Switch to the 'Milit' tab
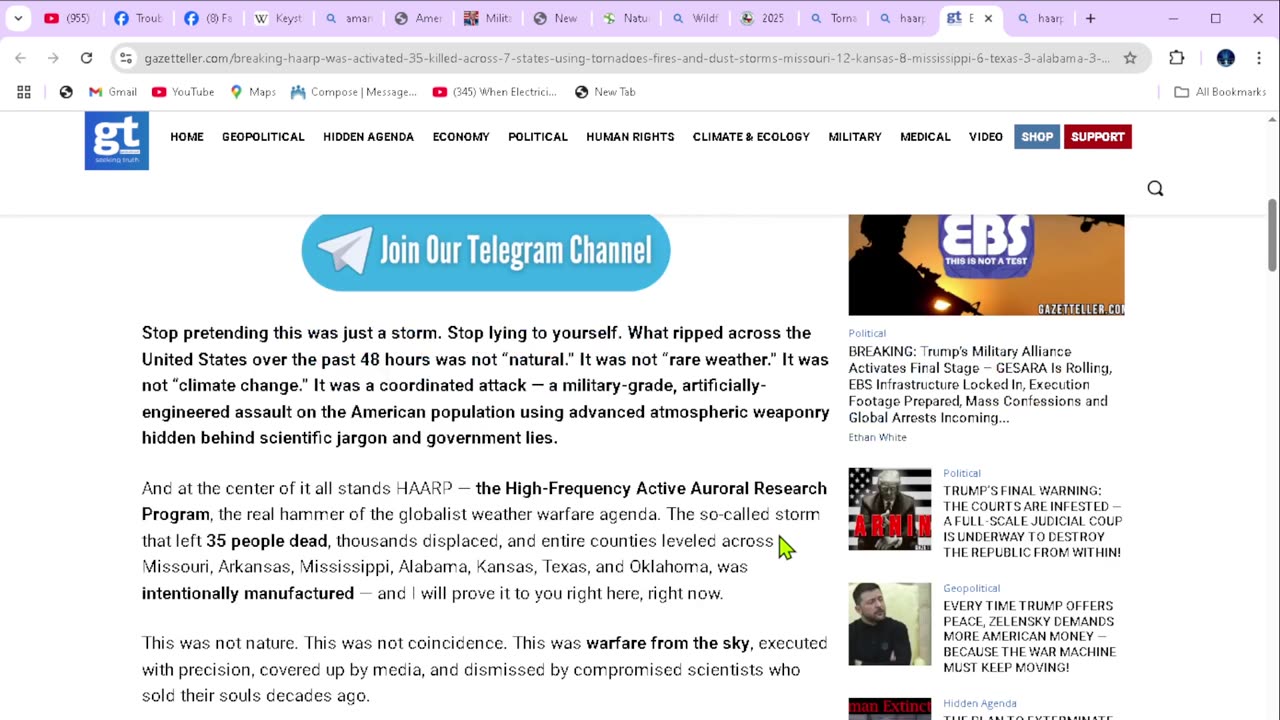1280x720 pixels. (488, 18)
